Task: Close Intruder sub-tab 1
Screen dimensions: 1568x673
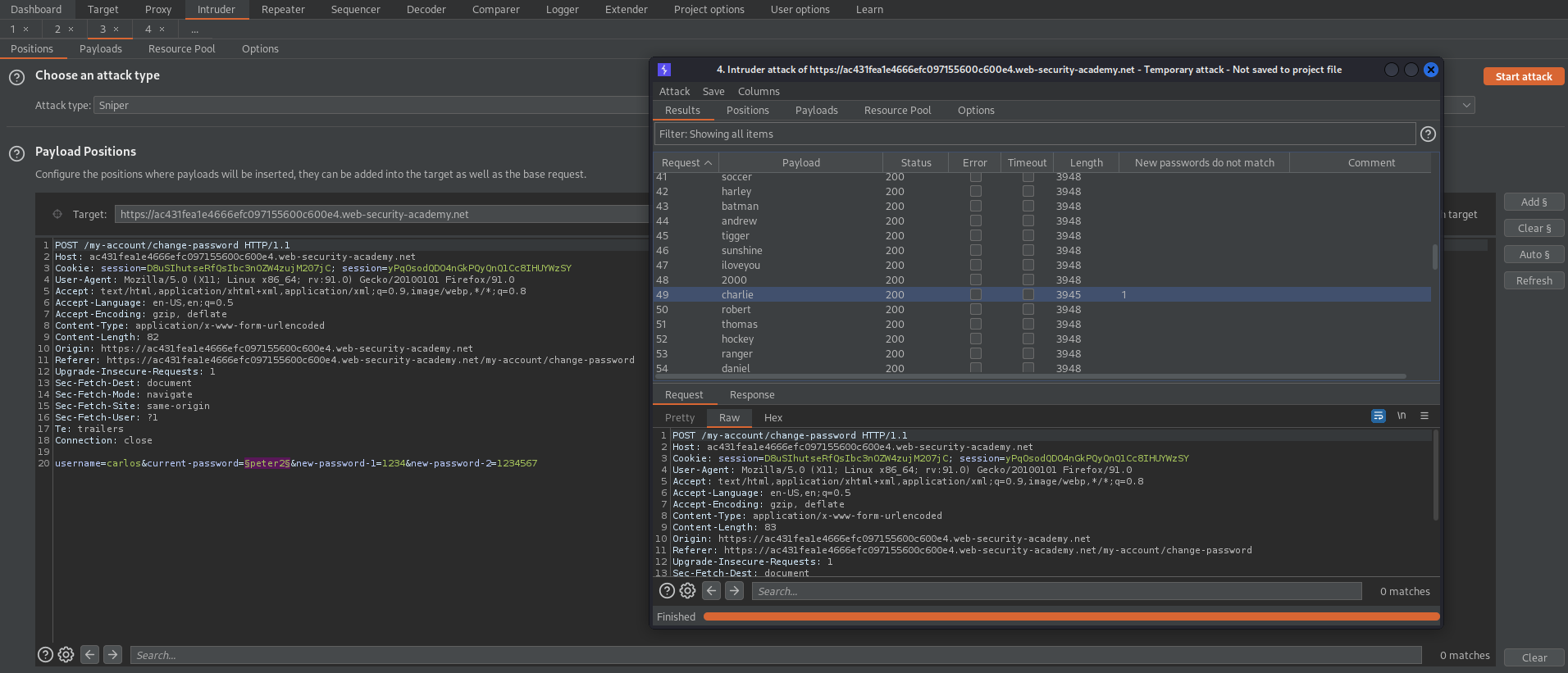Action: [26, 30]
